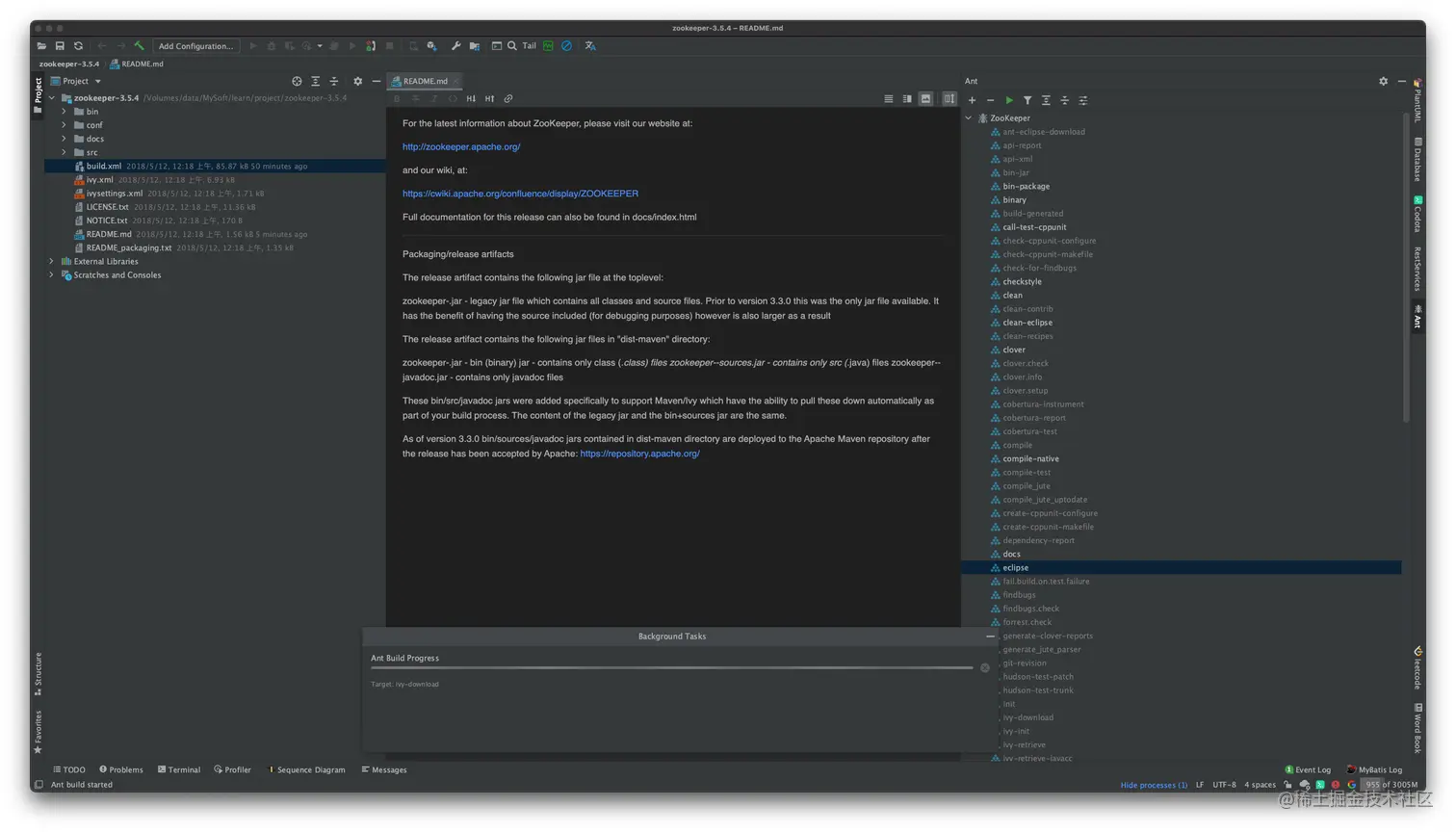Collapse the ZooKeeper Ant build node
This screenshot has height=832, width=1456.
969,118
